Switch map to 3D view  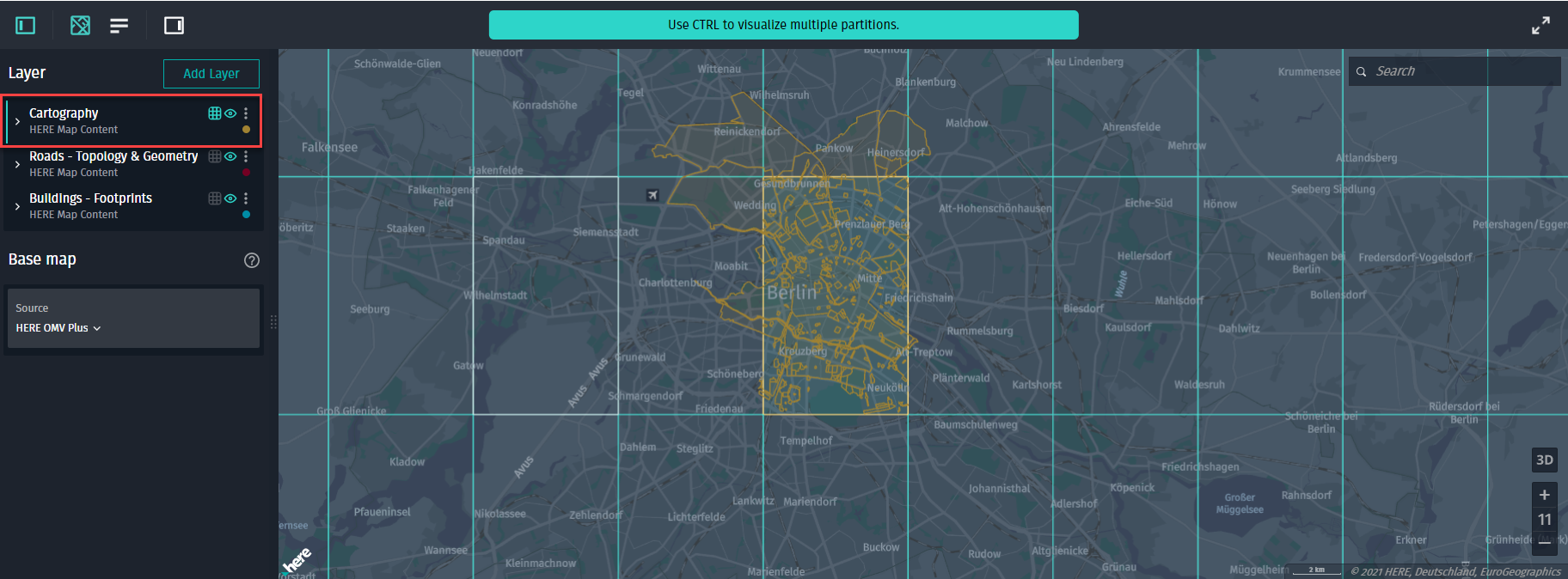[1545, 460]
